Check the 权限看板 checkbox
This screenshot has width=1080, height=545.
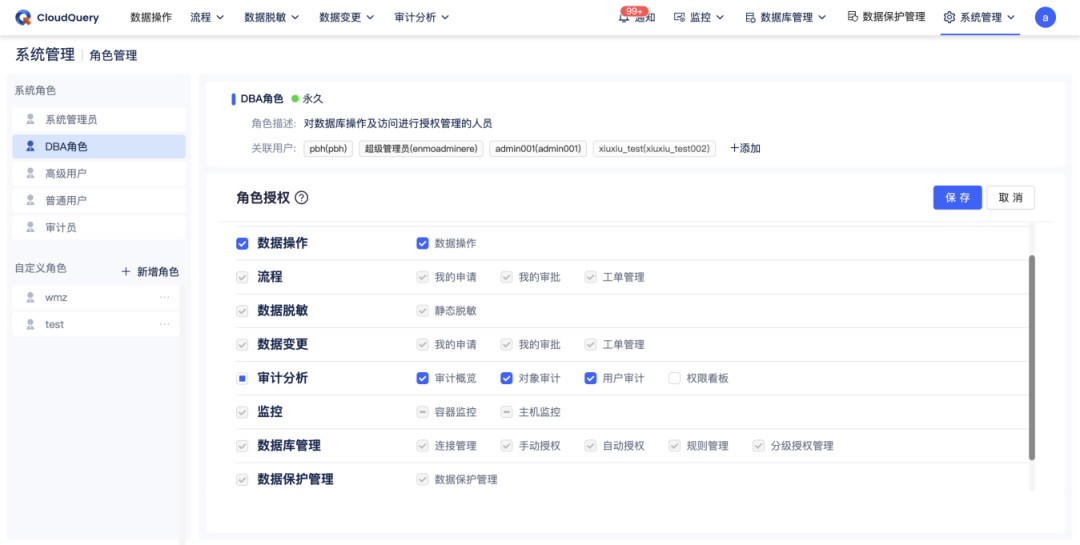(x=674, y=378)
